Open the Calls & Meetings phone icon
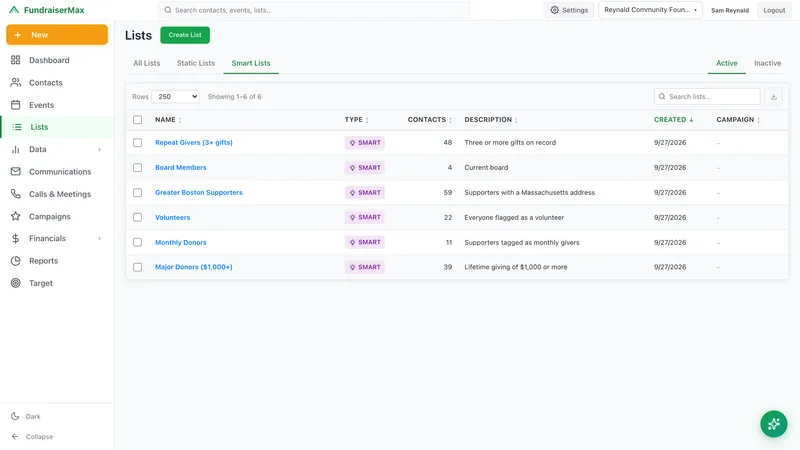This screenshot has width=800, height=450. tap(16, 194)
